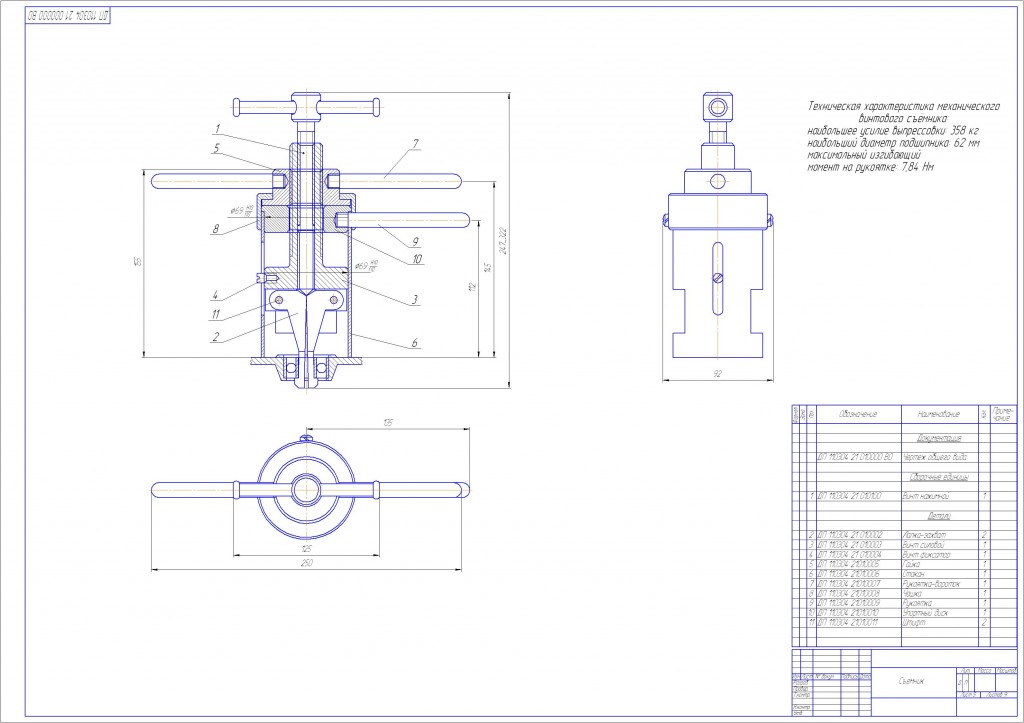Click the 'Наименование' column header in the parts table

[938, 414]
